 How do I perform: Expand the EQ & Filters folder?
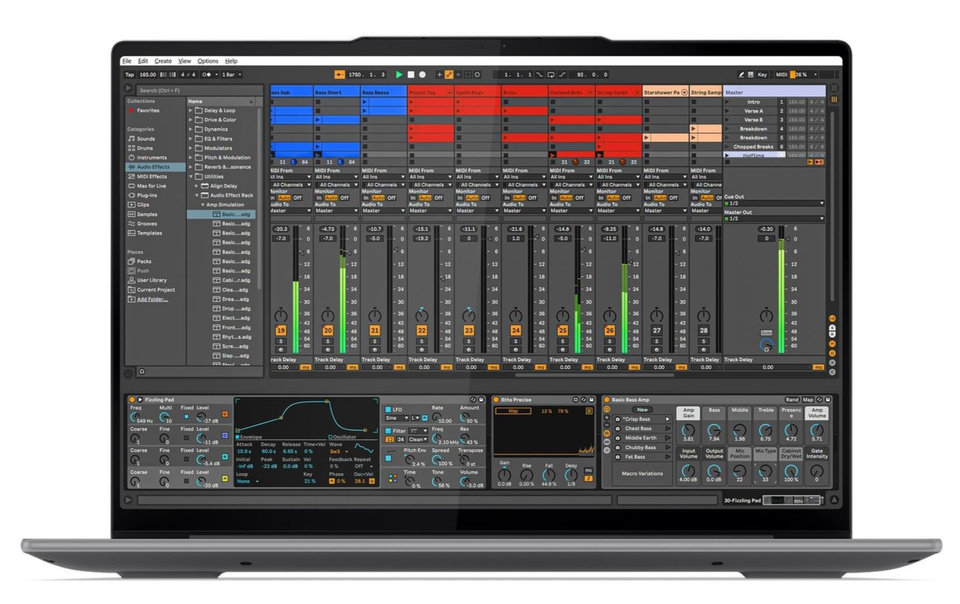191,138
